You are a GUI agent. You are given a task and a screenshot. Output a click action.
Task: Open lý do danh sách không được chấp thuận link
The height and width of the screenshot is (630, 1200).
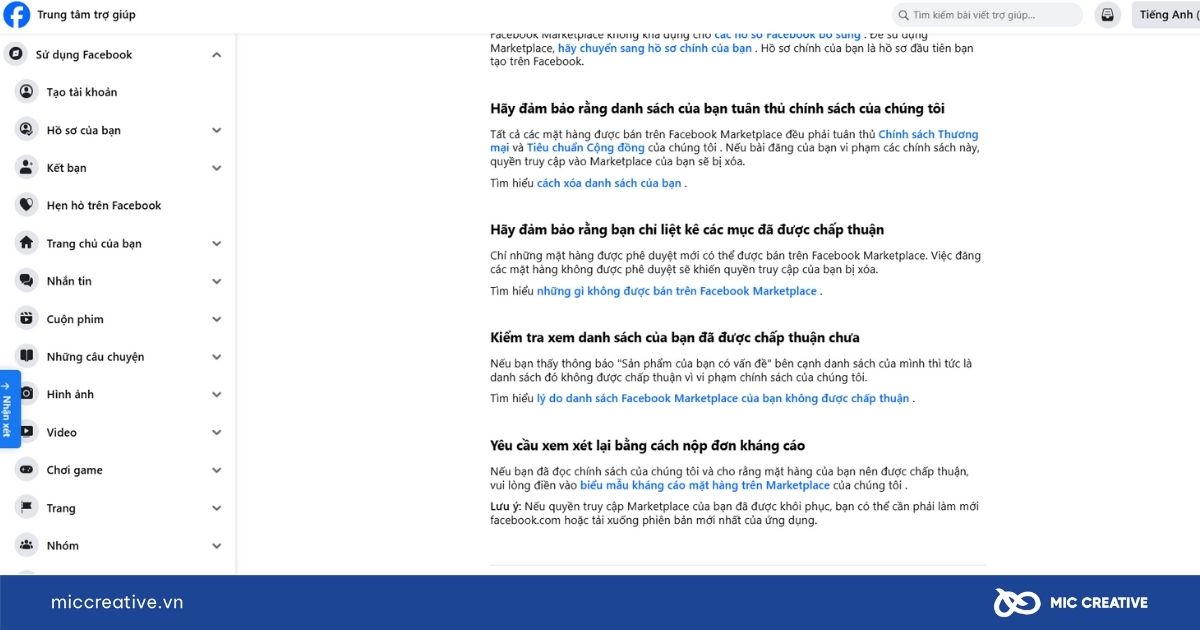tap(723, 398)
